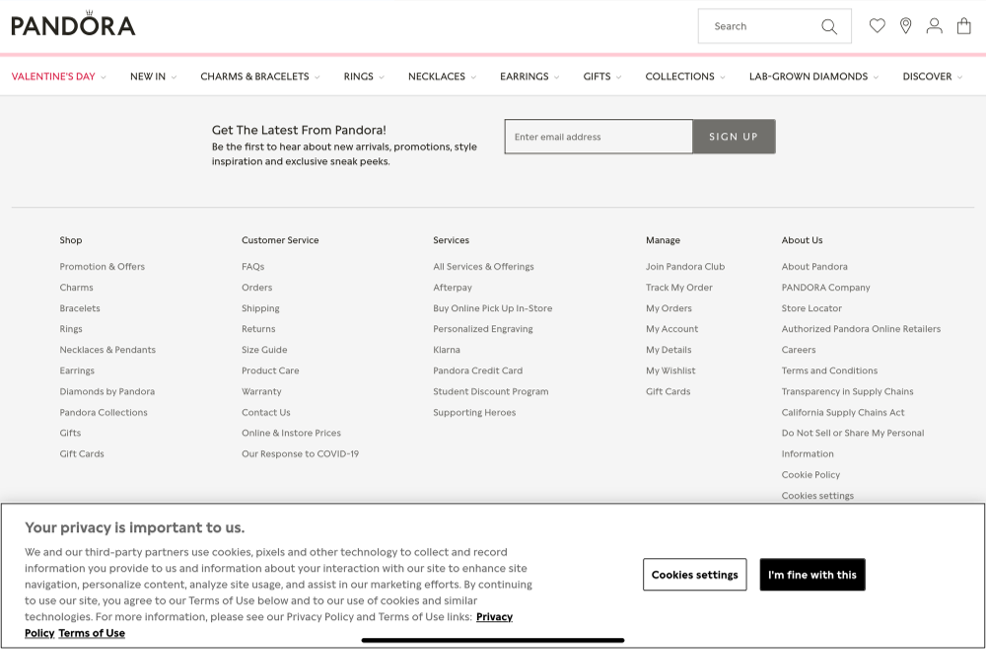Viewport: 986px width, 649px height.
Task: Expand the Gifts menu chevron
Action: tap(618, 77)
